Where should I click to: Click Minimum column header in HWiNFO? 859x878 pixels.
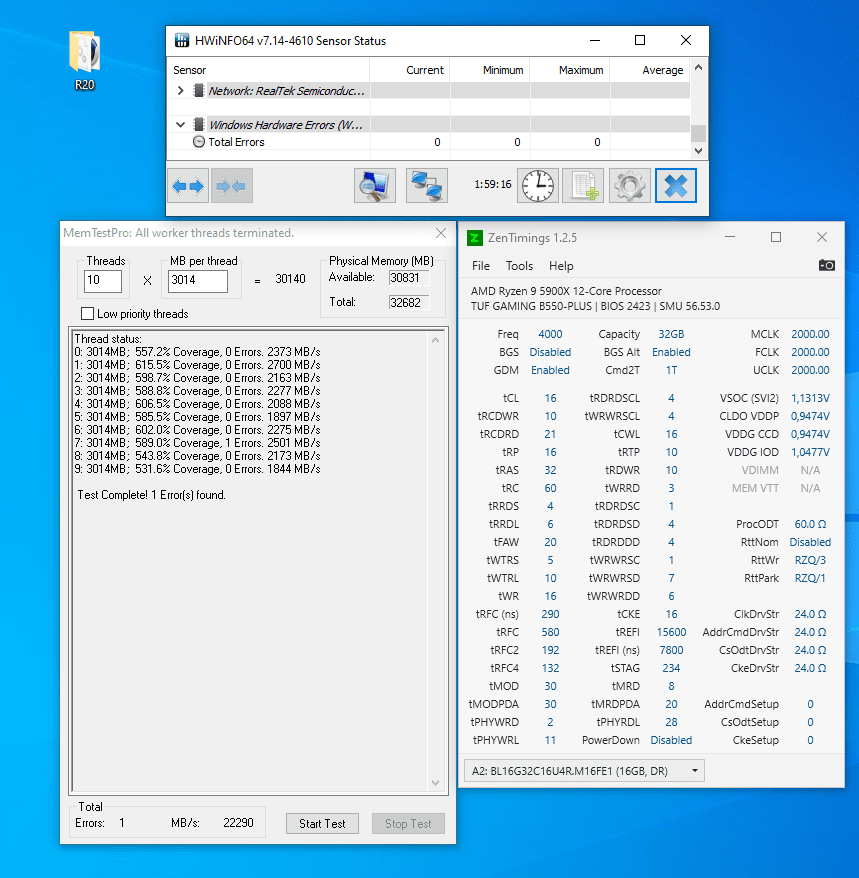[x=490, y=71]
